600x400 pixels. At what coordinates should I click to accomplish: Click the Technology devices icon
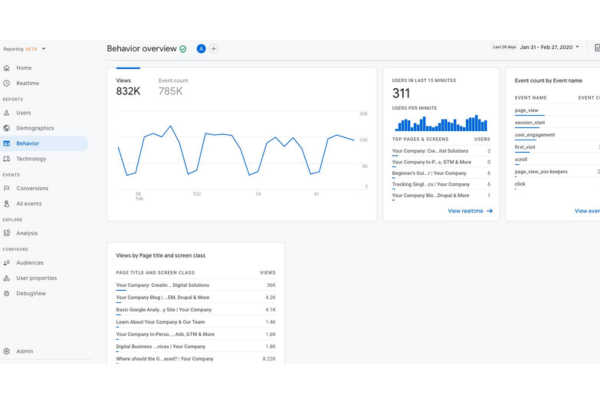(x=7, y=159)
